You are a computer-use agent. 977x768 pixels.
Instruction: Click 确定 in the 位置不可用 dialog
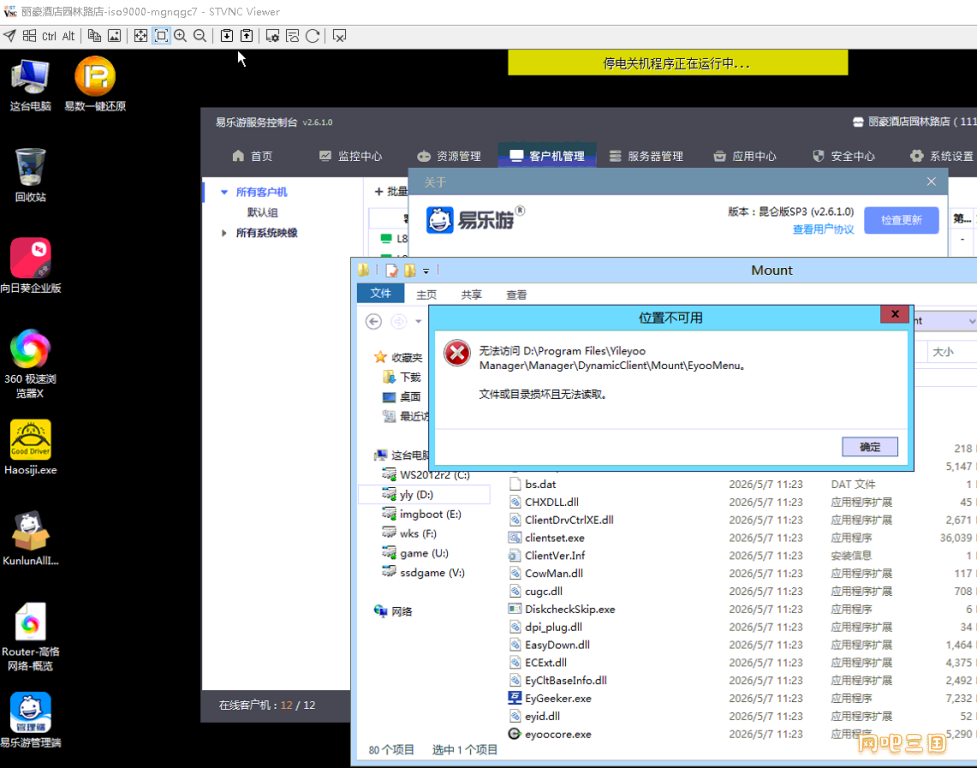(x=870, y=447)
